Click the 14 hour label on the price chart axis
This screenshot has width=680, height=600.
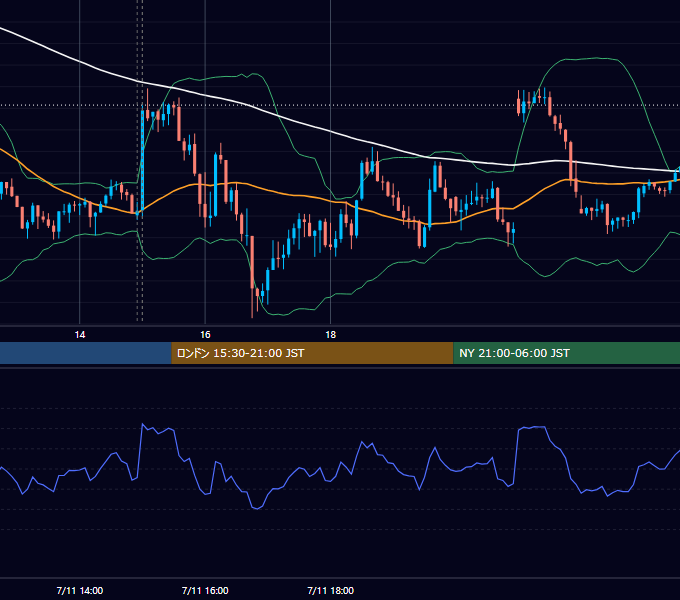pos(80,335)
